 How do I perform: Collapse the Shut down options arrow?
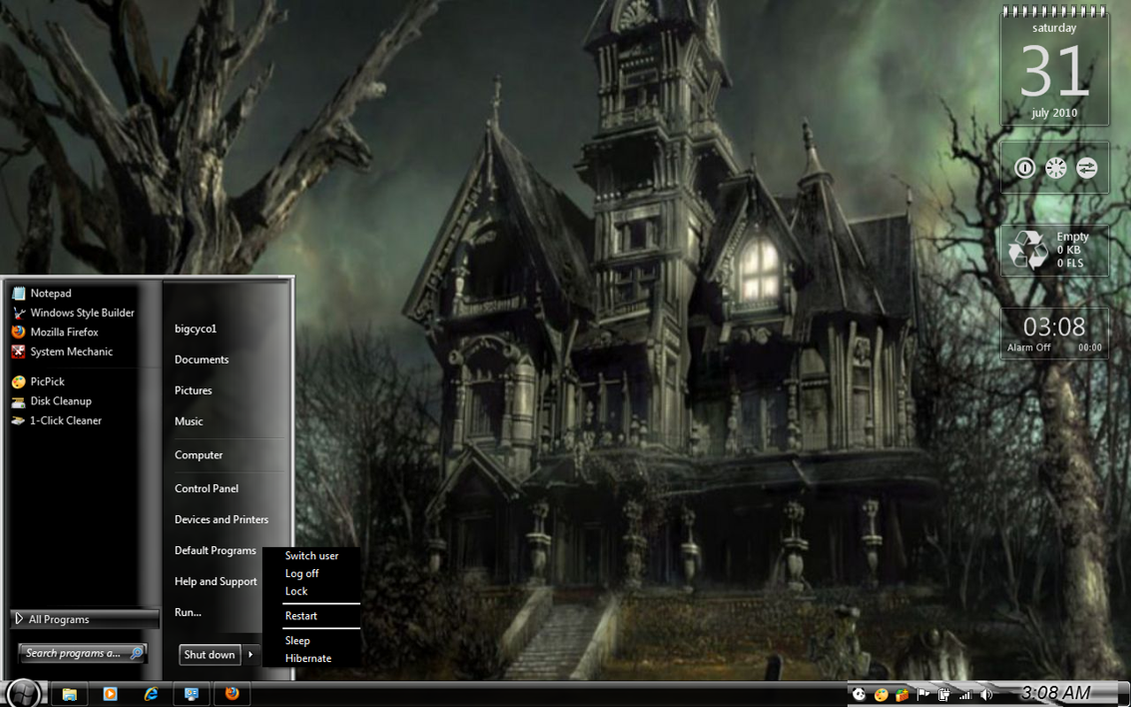click(251, 655)
